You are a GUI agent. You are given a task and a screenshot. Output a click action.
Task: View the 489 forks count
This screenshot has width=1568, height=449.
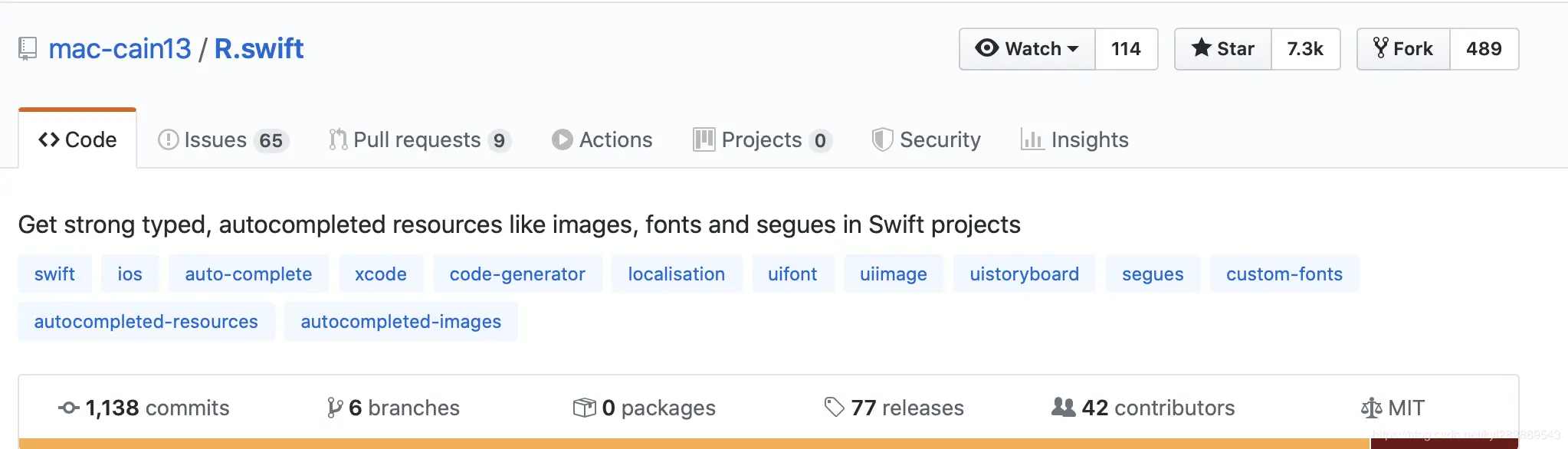(1484, 49)
